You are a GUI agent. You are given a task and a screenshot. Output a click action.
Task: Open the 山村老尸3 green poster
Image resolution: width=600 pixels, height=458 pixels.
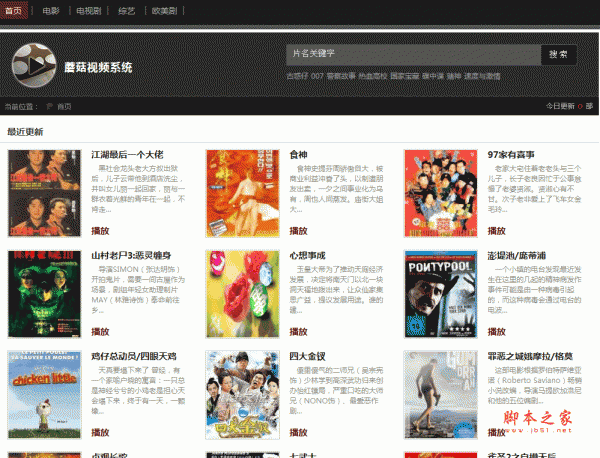[x=44, y=294]
